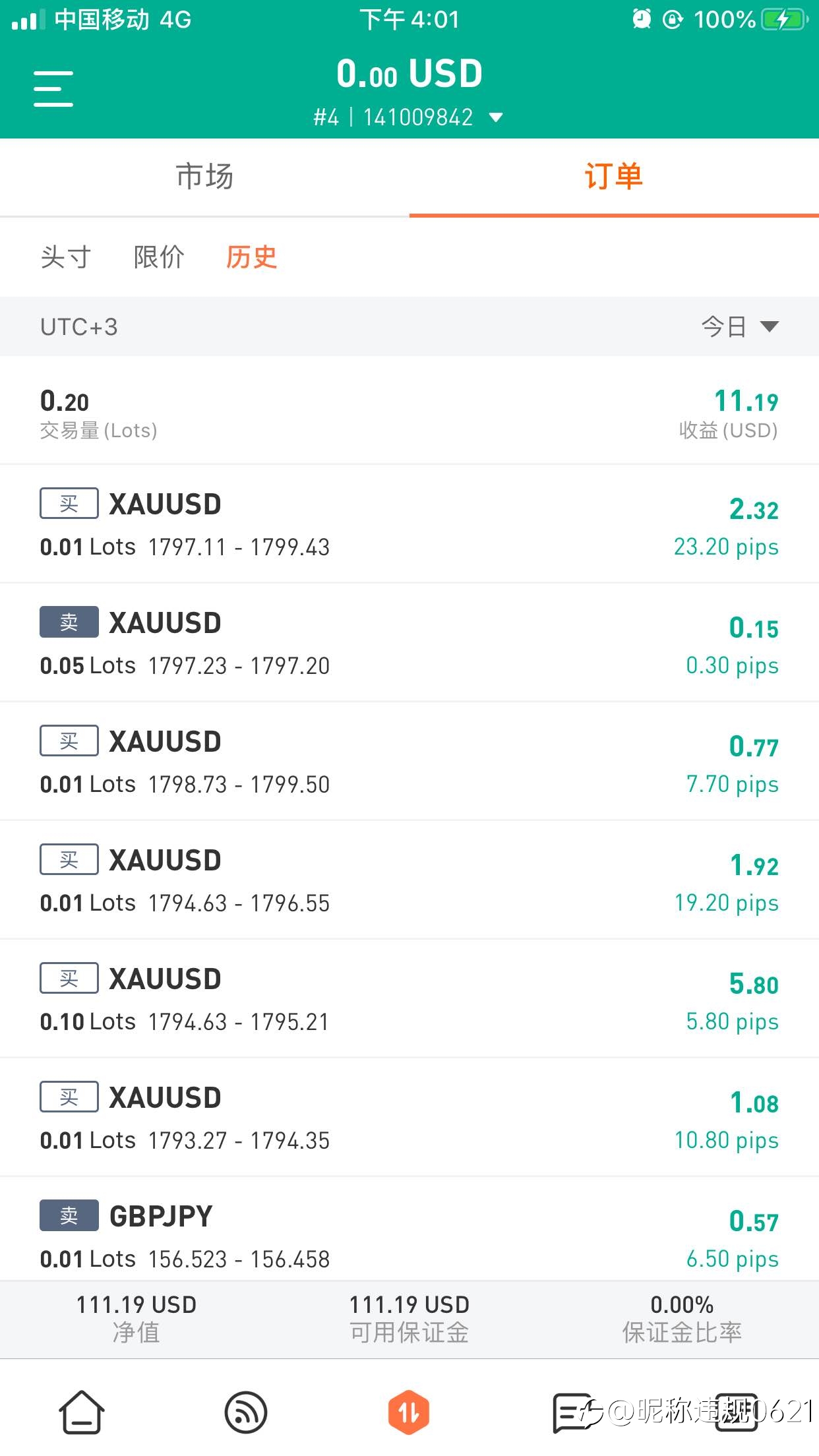
Task: Tap the UTC+3 timezone label
Action: tap(79, 327)
